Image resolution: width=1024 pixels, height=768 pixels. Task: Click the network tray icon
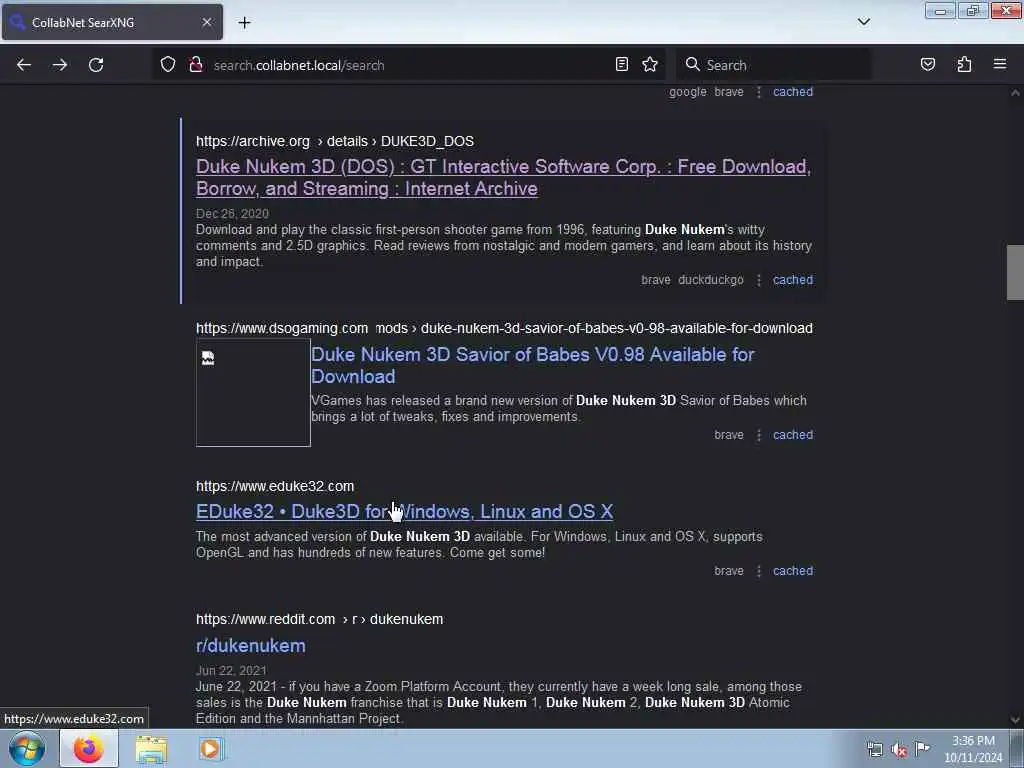tap(874, 750)
